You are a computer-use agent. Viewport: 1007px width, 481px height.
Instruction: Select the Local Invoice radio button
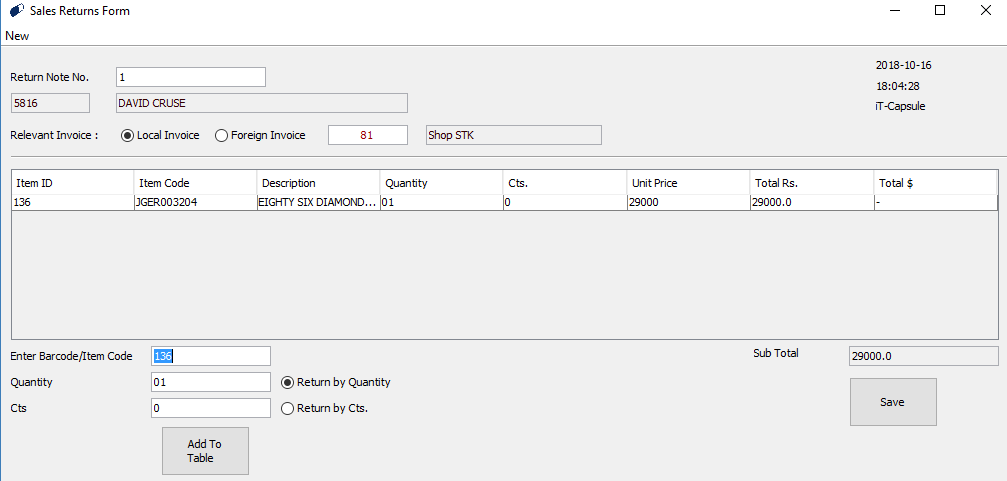tap(127, 135)
